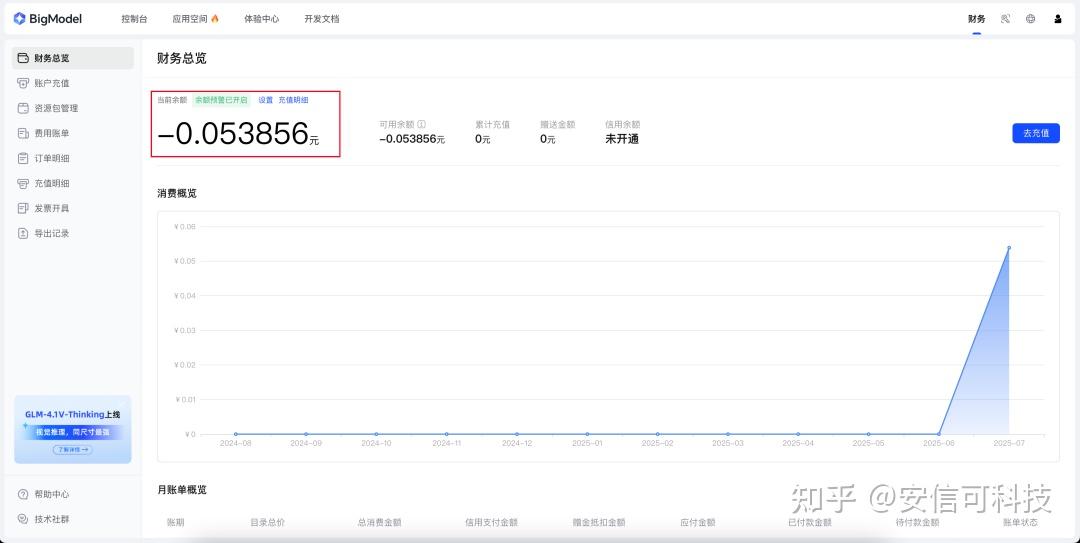
Task: Click the BigModel logo icon
Action: 19,19
